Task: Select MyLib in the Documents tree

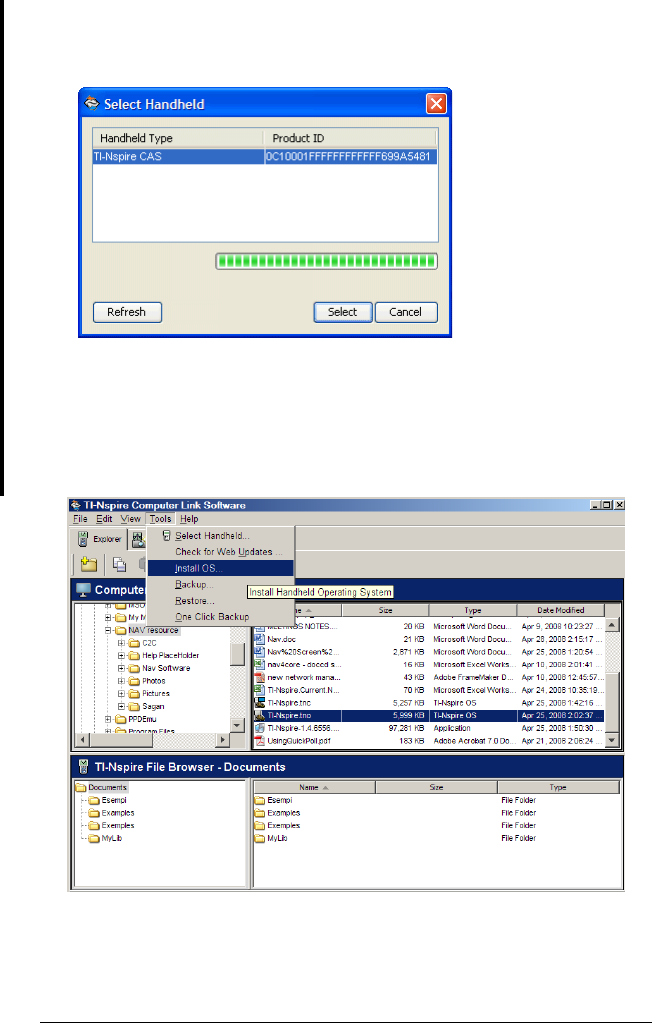Action: pos(112,838)
